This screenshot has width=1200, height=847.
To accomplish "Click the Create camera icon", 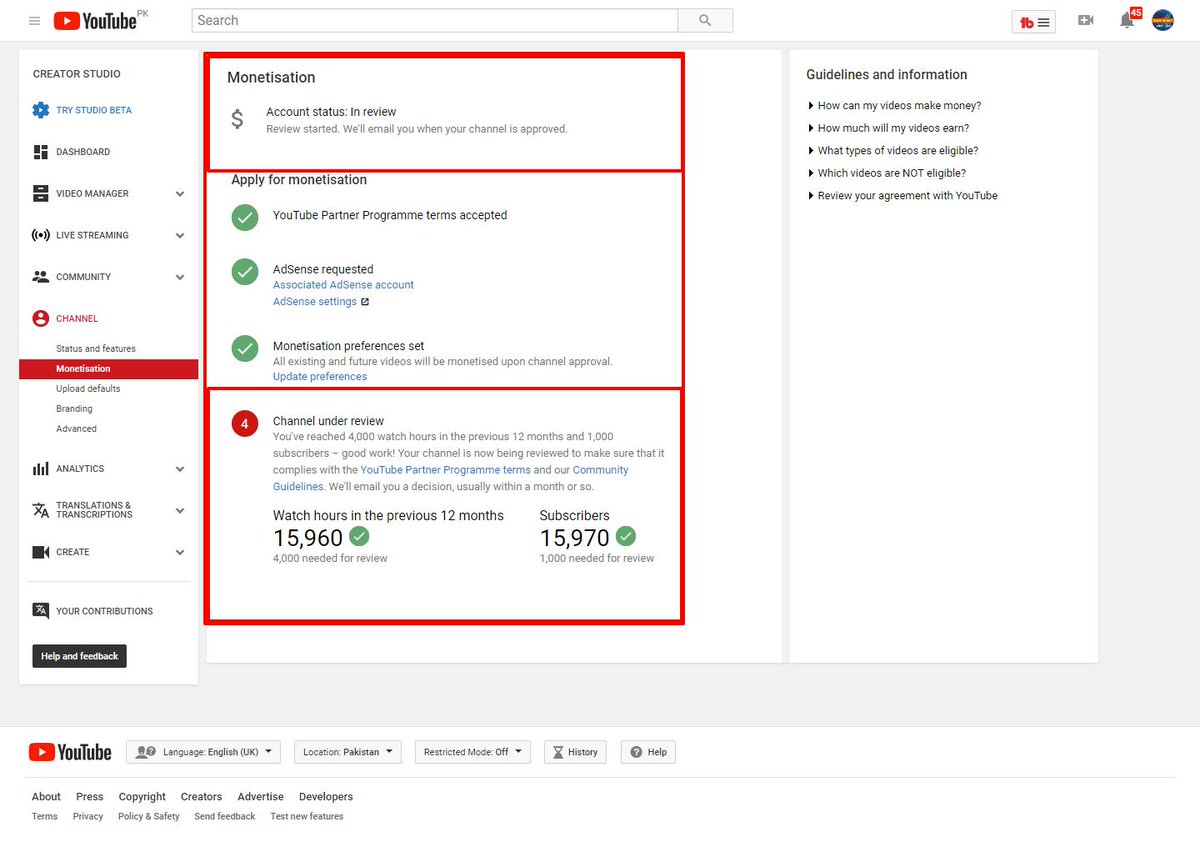I will click(x=40, y=552).
